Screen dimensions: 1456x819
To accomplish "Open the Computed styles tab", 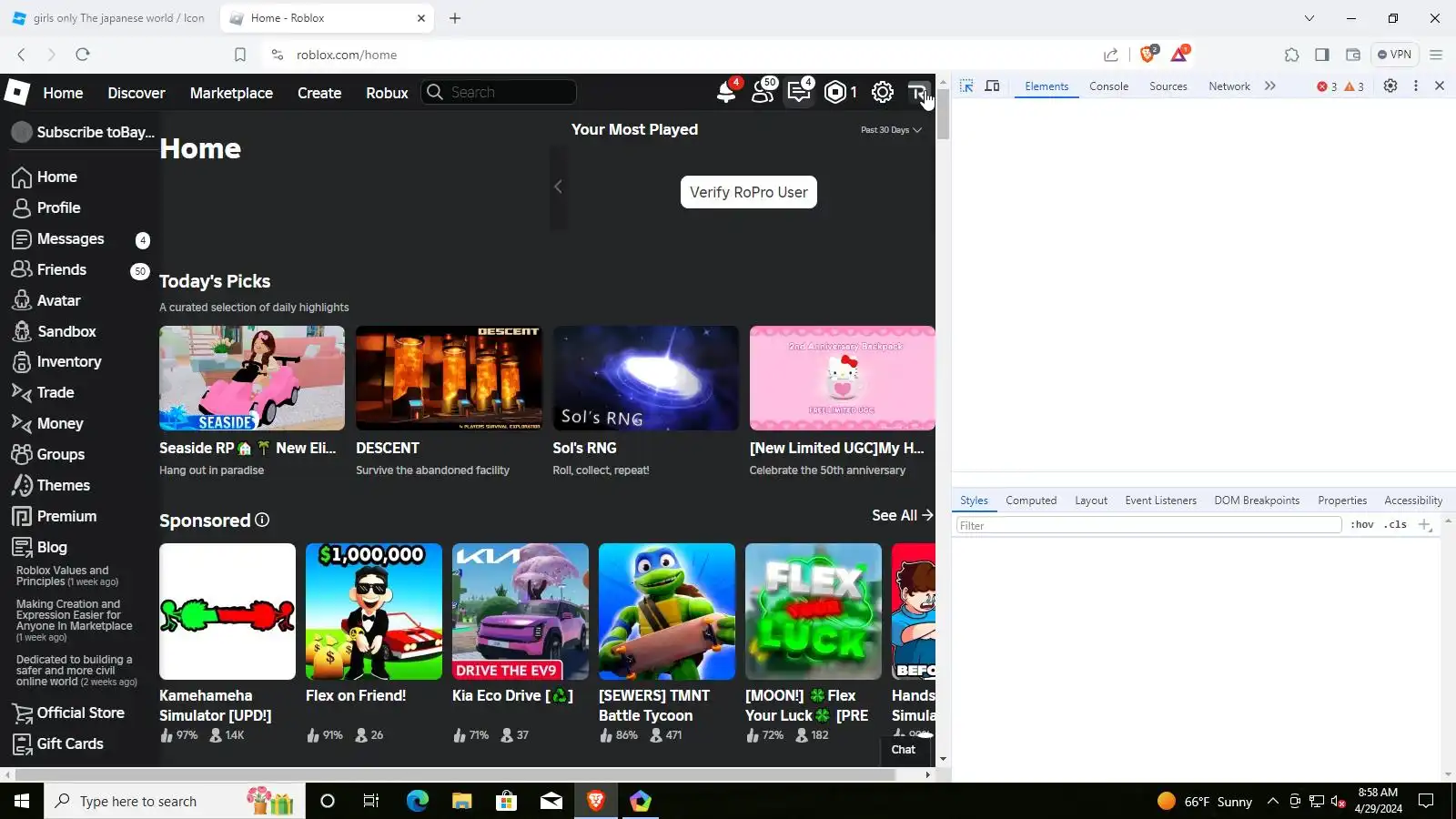I will [1031, 500].
